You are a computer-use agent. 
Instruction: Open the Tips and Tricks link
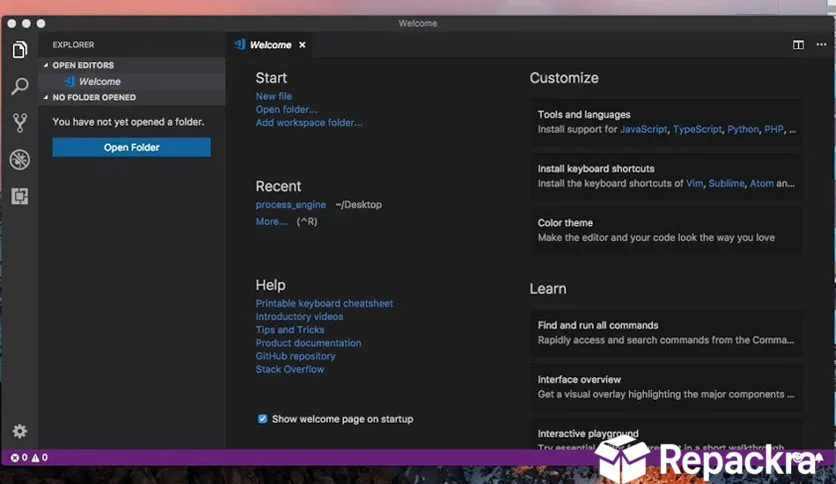(x=290, y=330)
